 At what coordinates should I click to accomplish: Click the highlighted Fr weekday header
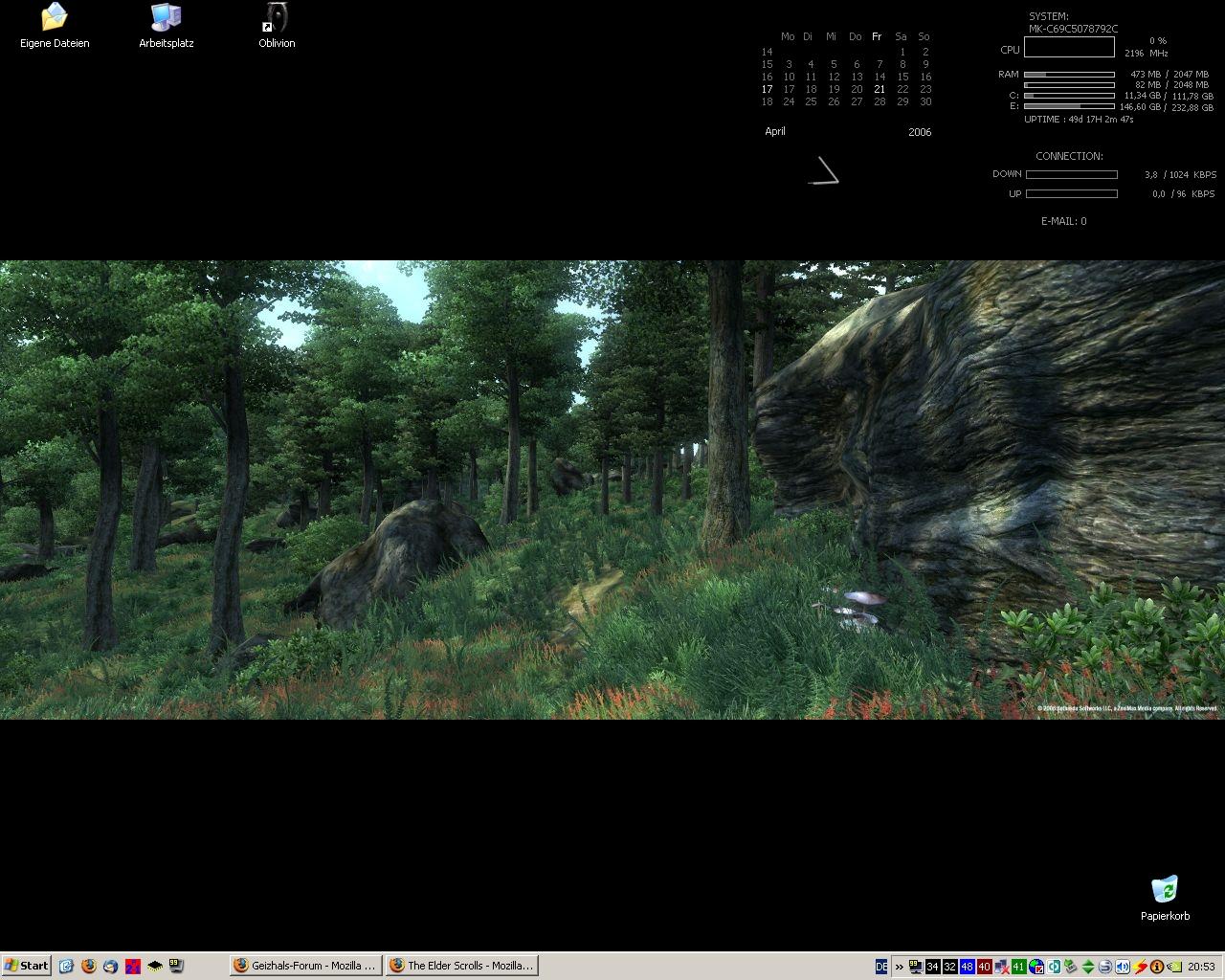point(877,36)
